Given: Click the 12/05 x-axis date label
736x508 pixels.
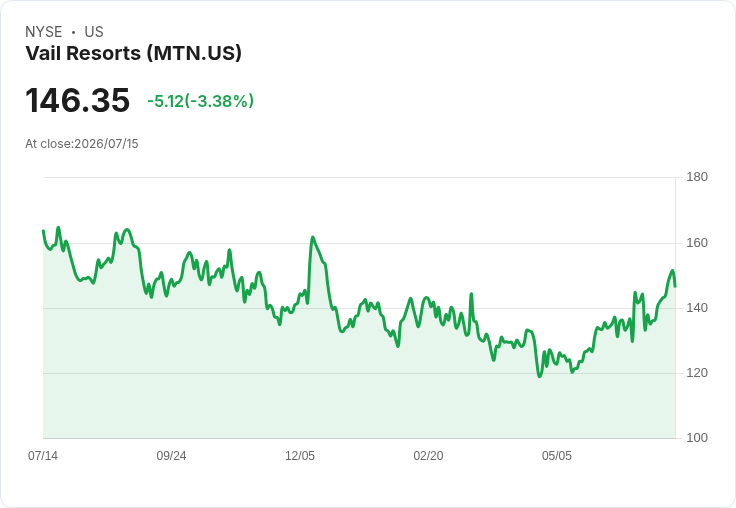Looking at the screenshot, I should 300,456.
